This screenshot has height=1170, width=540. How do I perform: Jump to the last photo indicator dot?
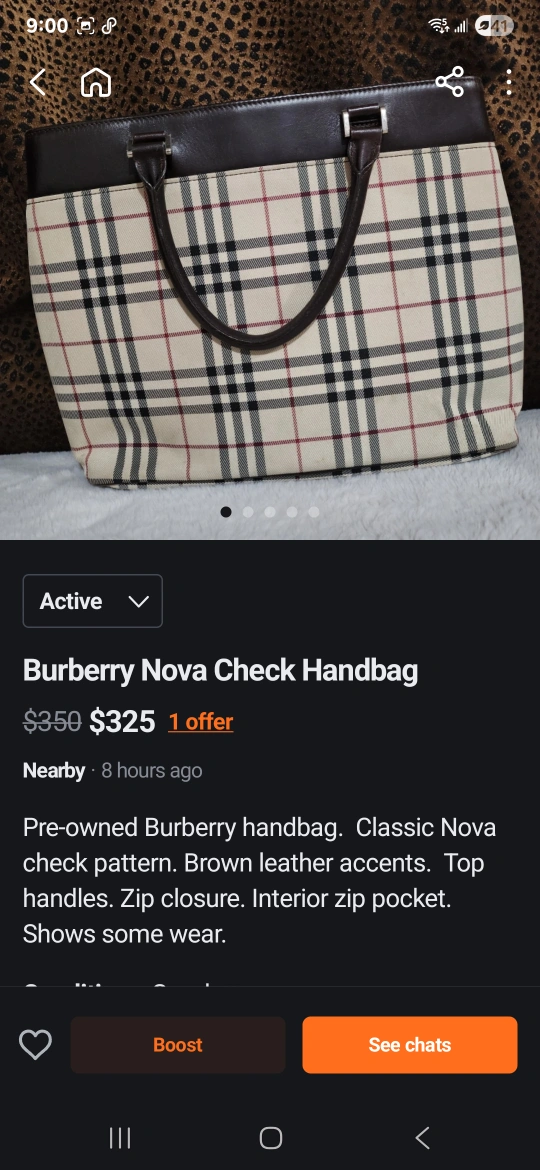(313, 512)
